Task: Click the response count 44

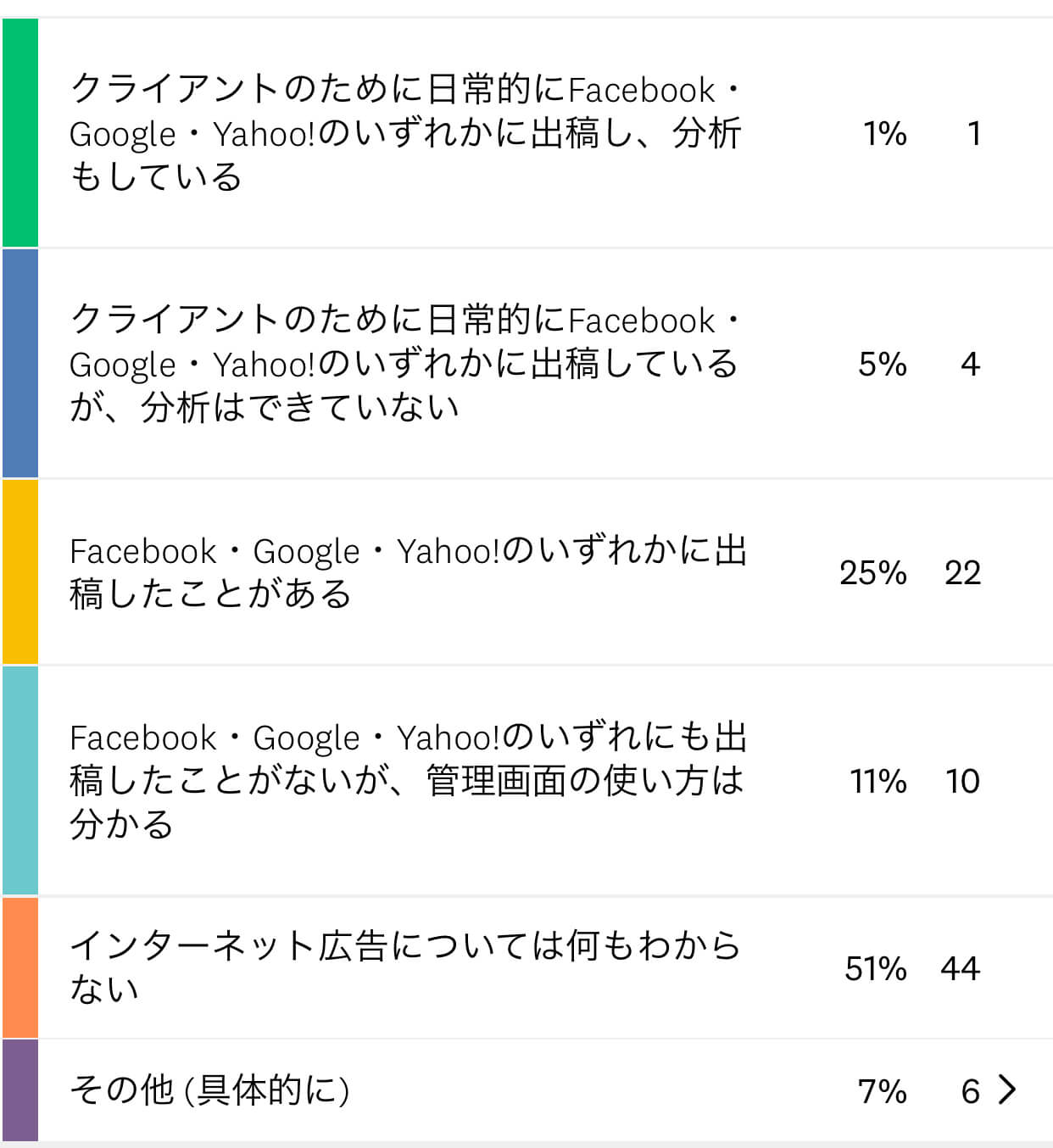Action: [x=961, y=968]
